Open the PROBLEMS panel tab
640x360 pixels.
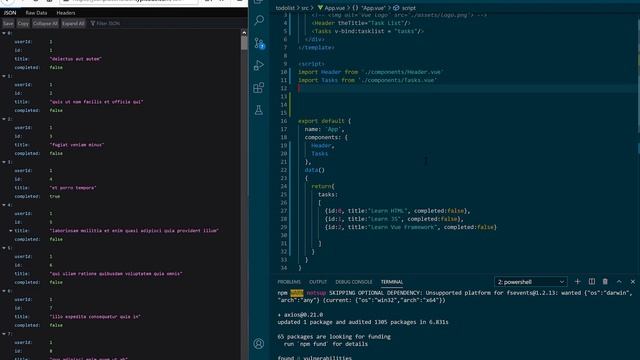(x=289, y=282)
